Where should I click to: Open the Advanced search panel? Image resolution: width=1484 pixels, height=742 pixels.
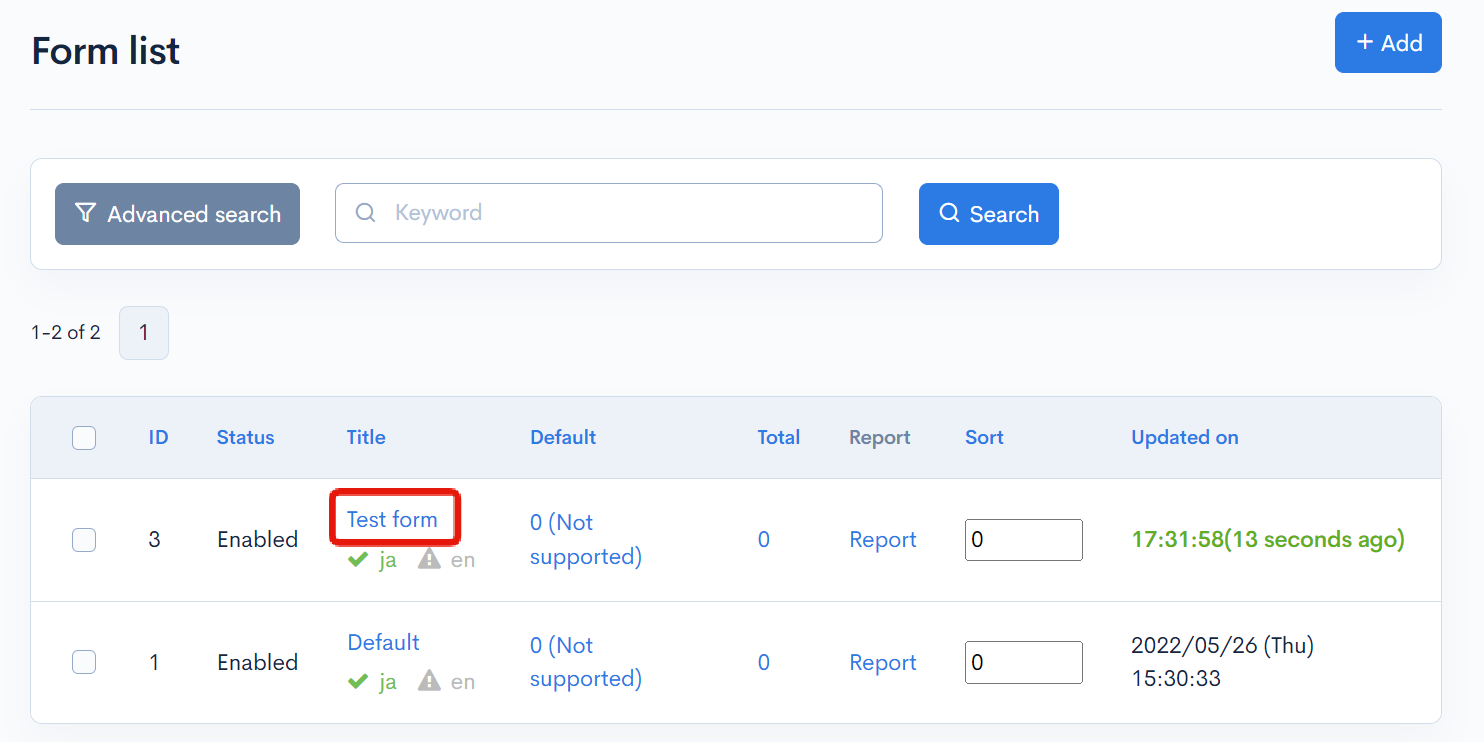click(x=177, y=213)
